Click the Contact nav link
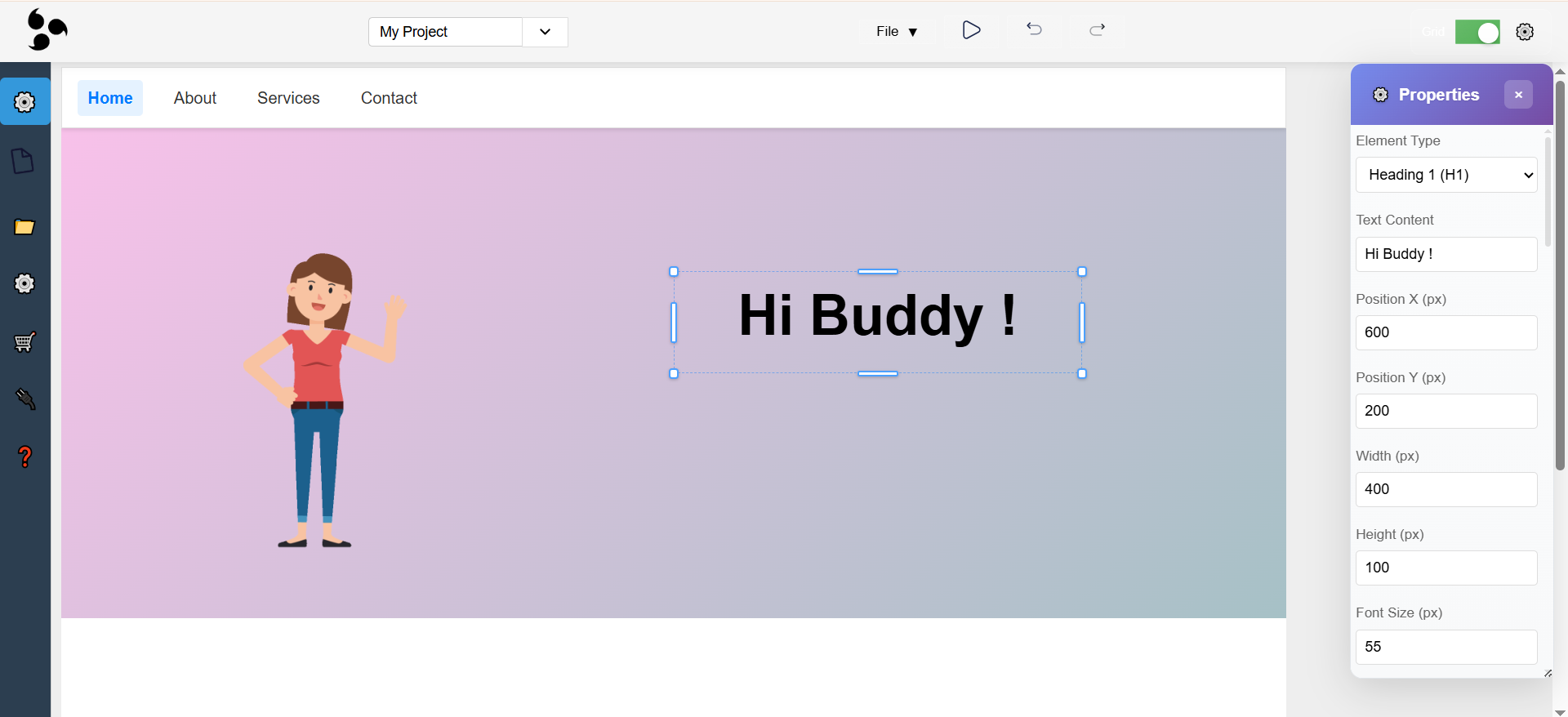The height and width of the screenshot is (717, 1568). (x=389, y=98)
